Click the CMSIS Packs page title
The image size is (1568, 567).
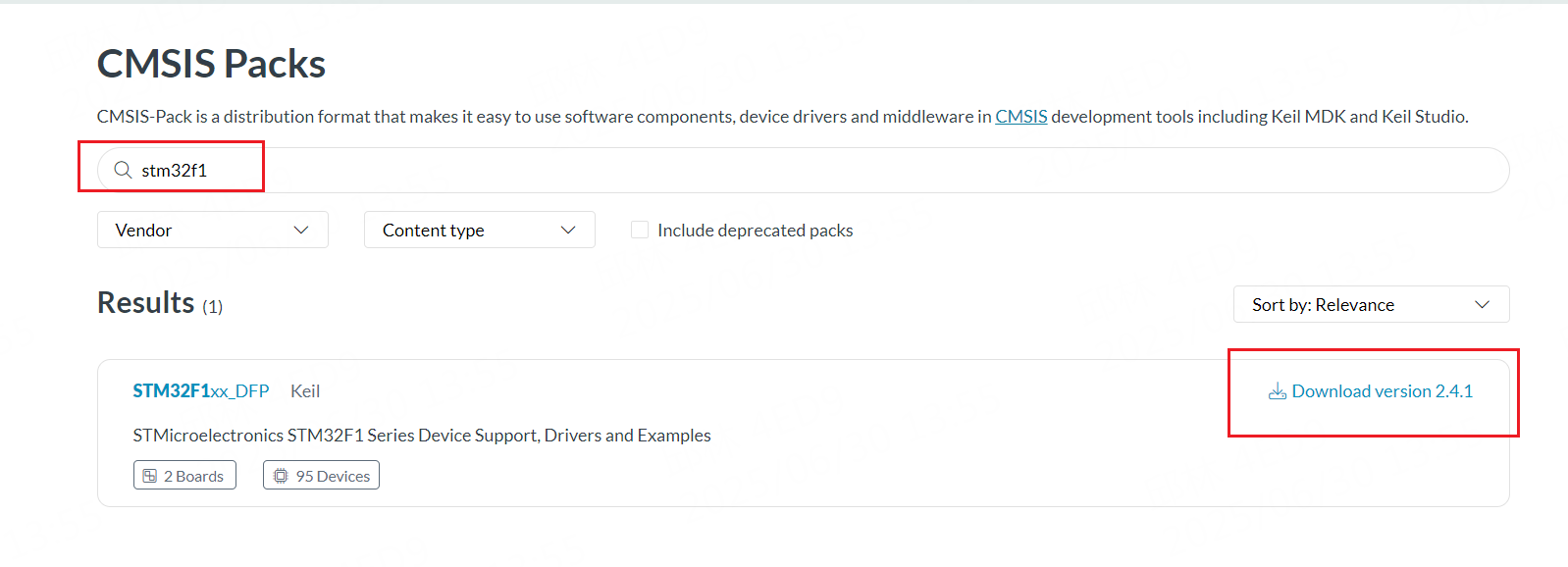pyautogui.click(x=211, y=64)
